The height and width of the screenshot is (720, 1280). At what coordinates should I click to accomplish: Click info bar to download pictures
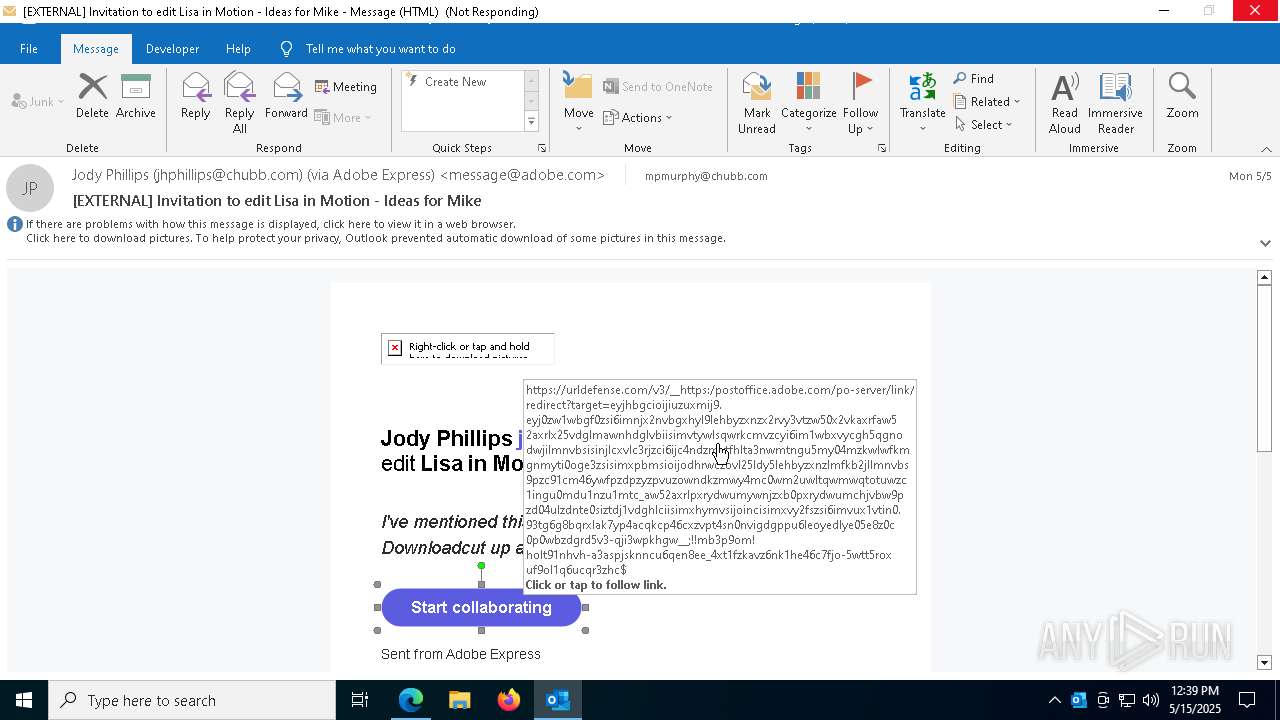pos(376,238)
